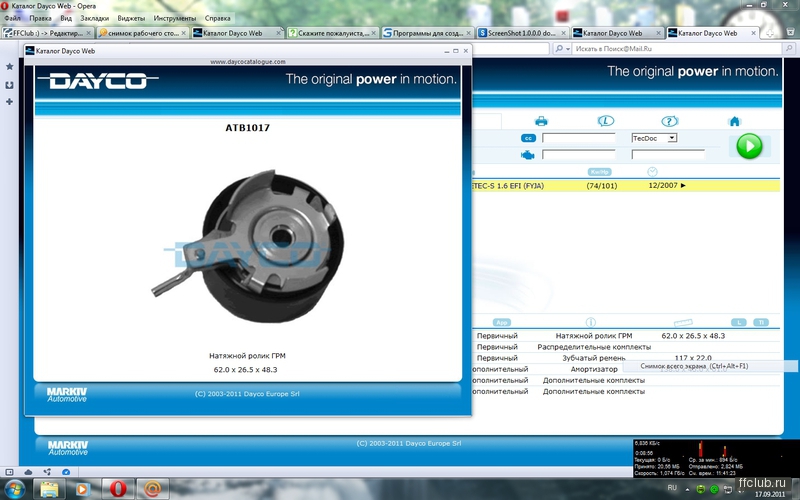Switch to Скажите пожалуйста tab

coord(333,33)
